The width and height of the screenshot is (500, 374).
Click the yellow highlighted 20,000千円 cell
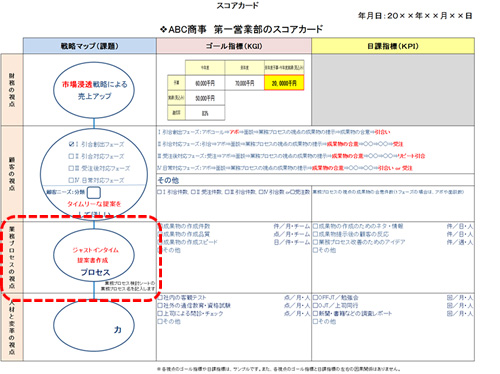point(284,83)
